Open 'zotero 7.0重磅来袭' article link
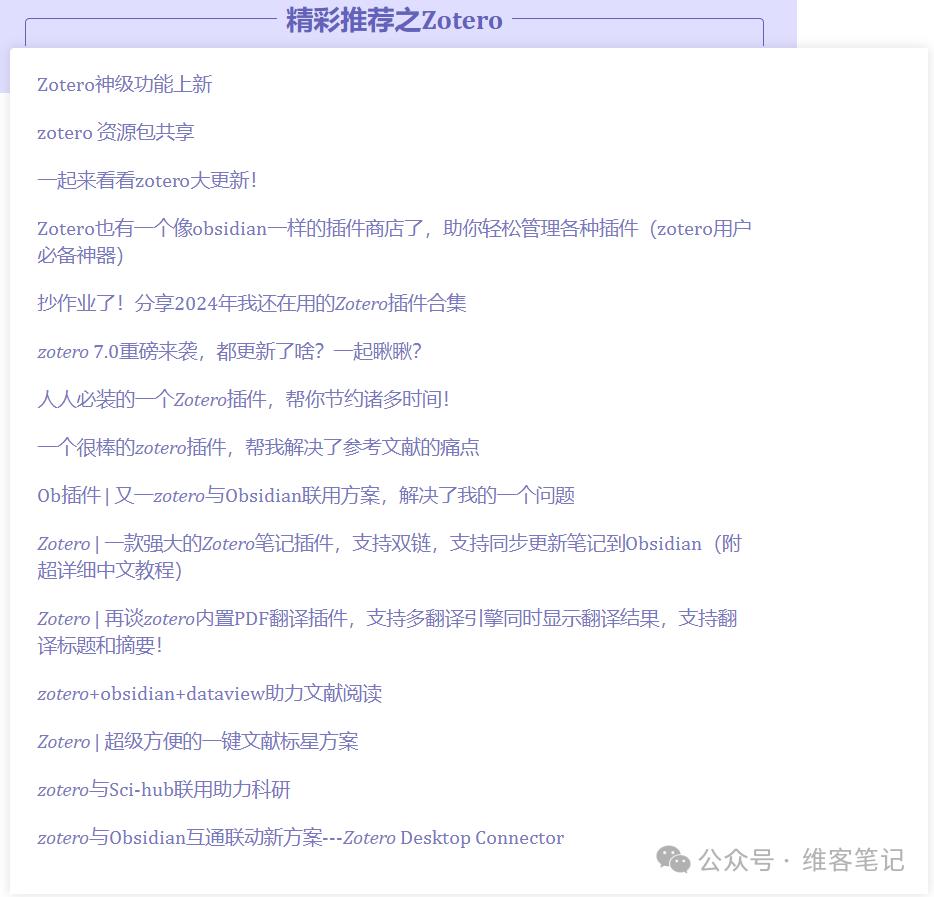This screenshot has height=897, width=934. 229,351
